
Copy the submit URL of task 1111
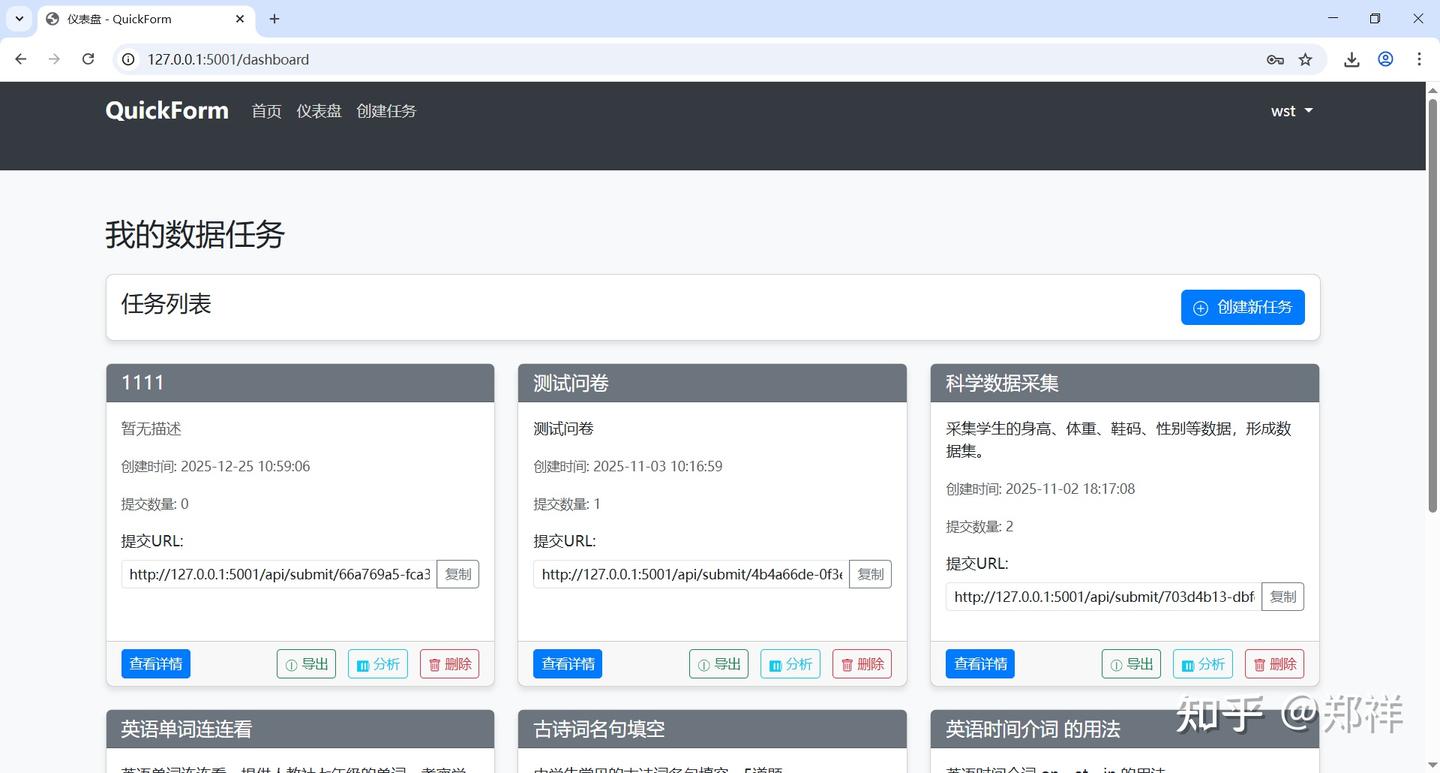[x=458, y=574]
